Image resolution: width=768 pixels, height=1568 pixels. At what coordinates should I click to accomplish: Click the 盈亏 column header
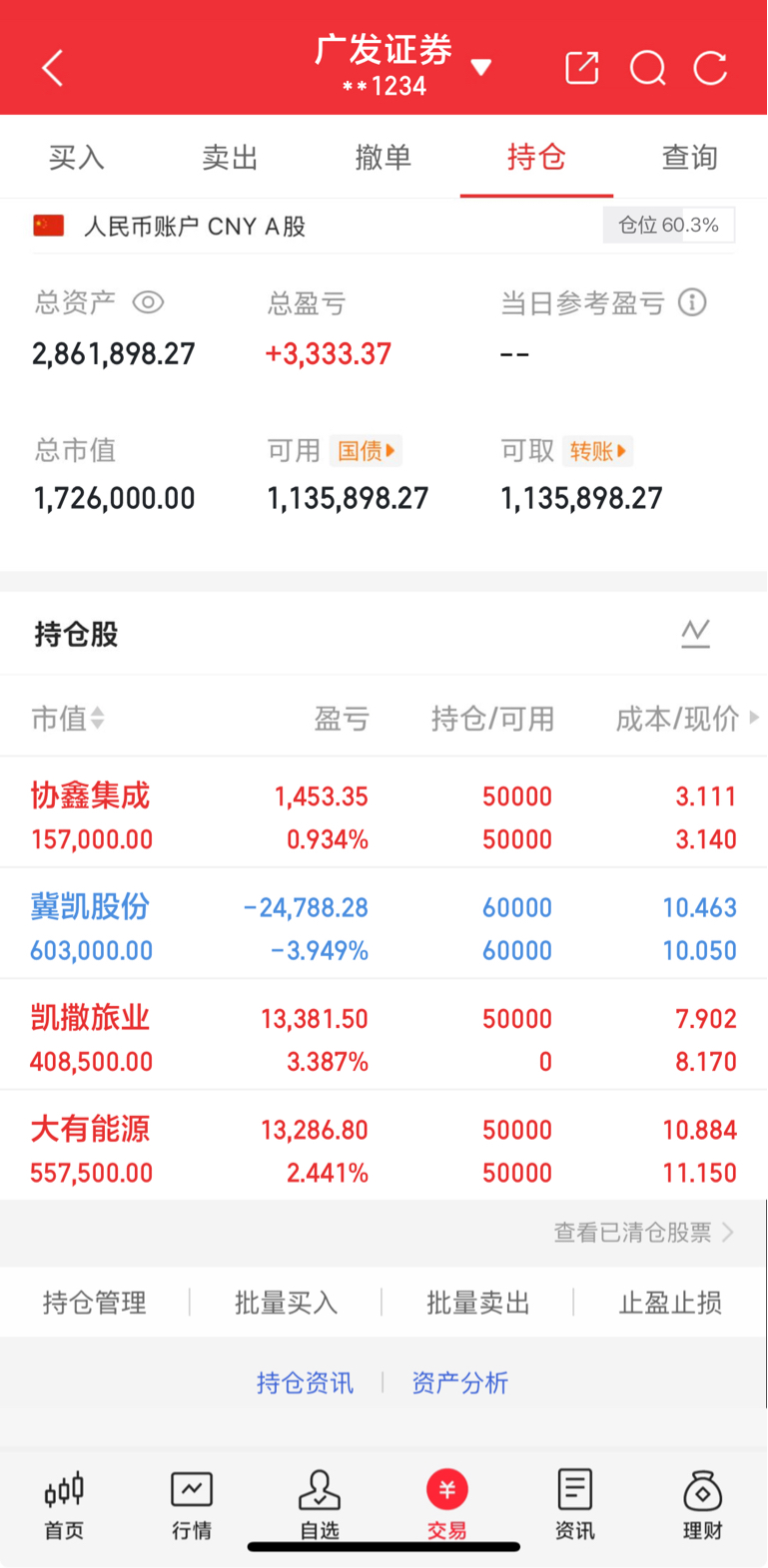pyautogui.click(x=342, y=718)
